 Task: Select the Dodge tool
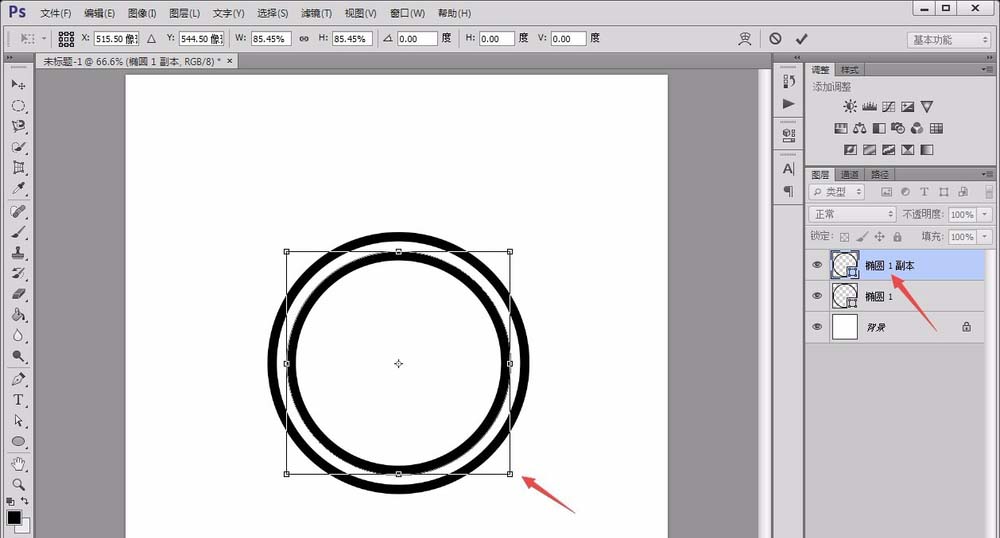[x=18, y=356]
